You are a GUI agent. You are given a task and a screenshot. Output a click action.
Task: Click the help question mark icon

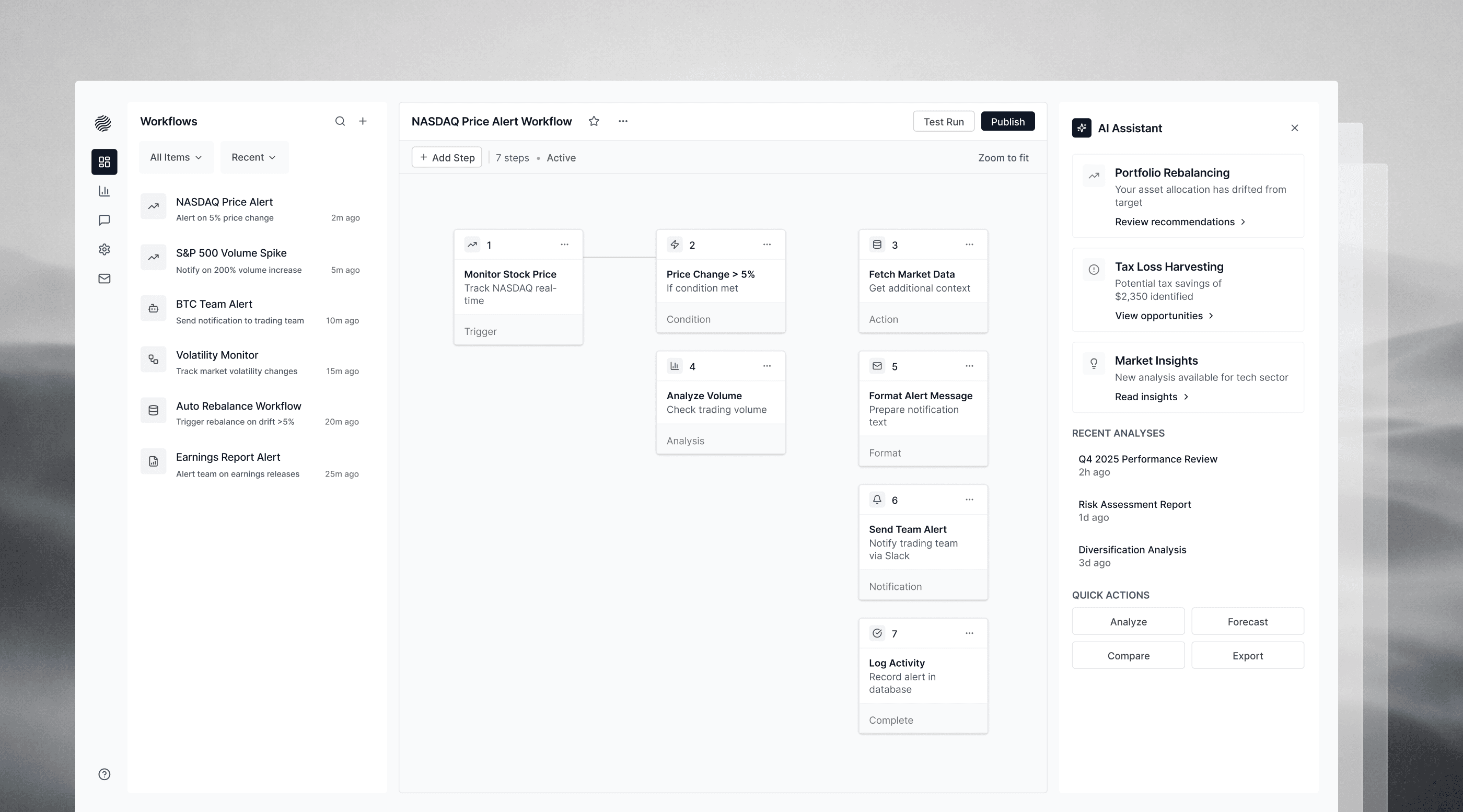point(104,774)
